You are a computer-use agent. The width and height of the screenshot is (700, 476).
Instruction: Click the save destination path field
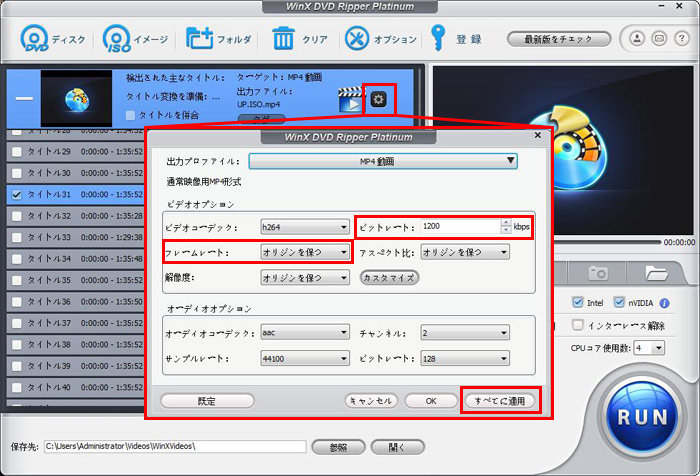coord(175,446)
